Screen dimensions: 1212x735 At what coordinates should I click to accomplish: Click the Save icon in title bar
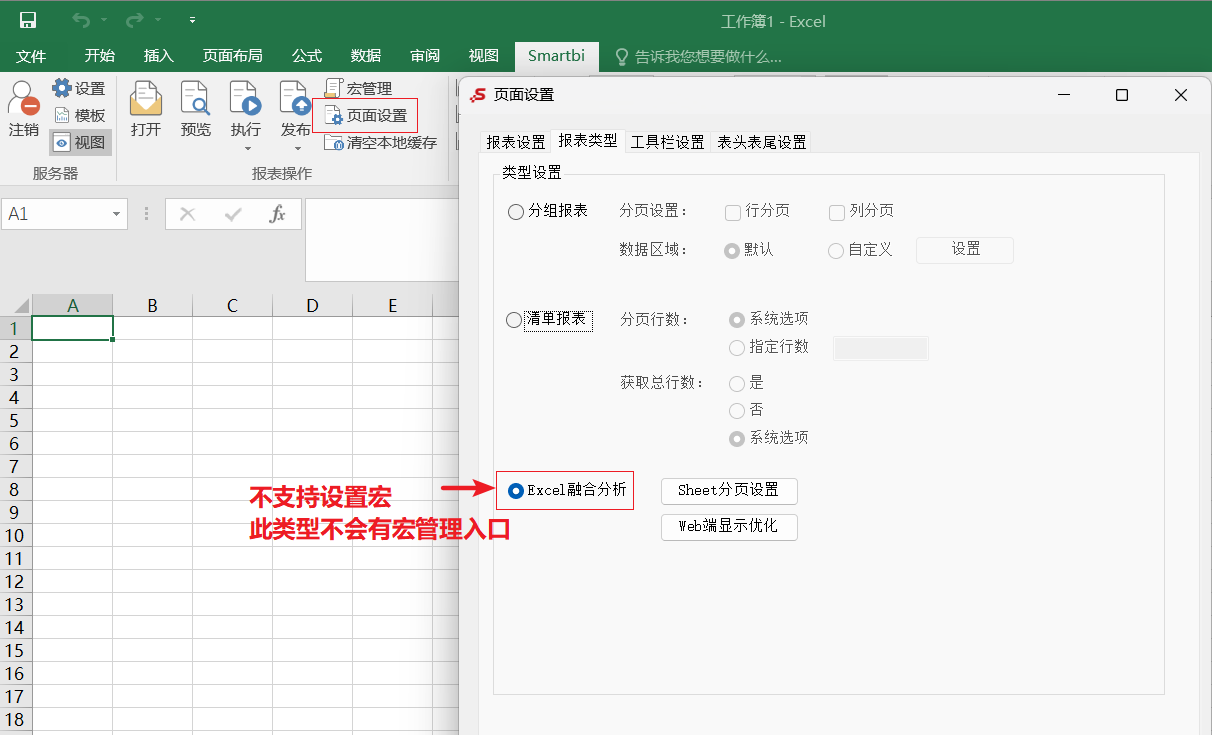point(28,20)
